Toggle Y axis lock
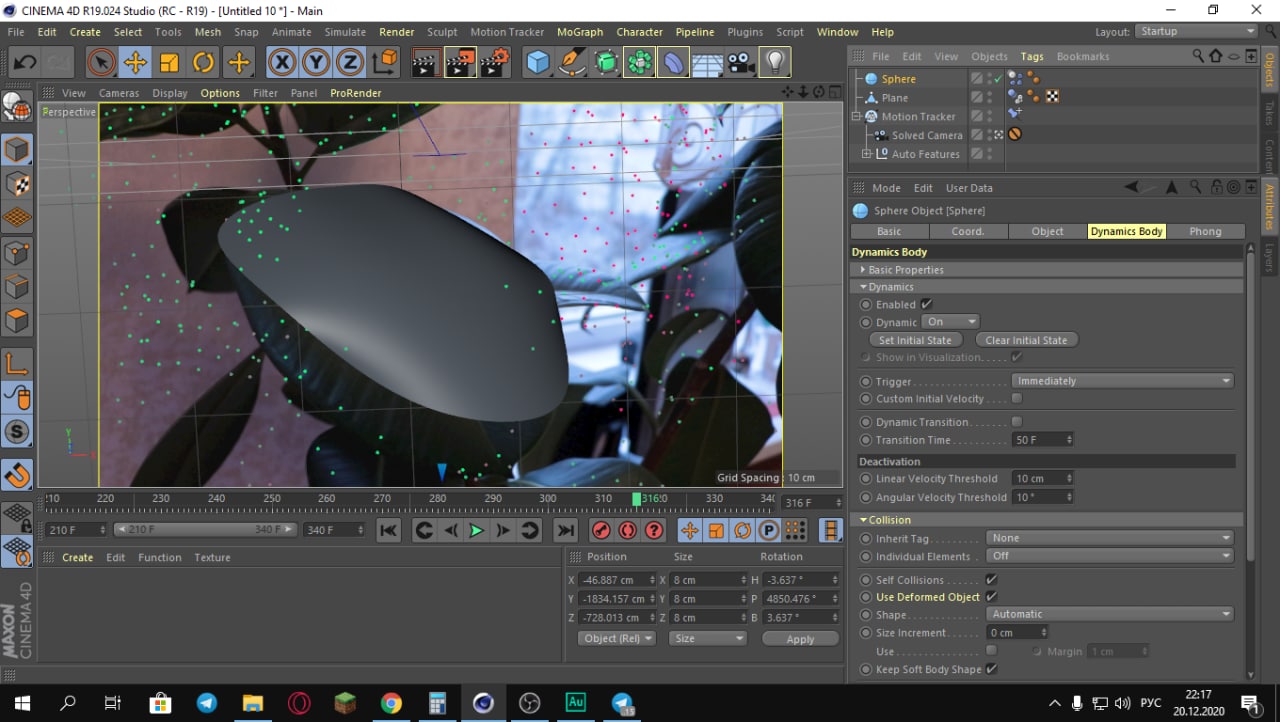 coord(316,63)
